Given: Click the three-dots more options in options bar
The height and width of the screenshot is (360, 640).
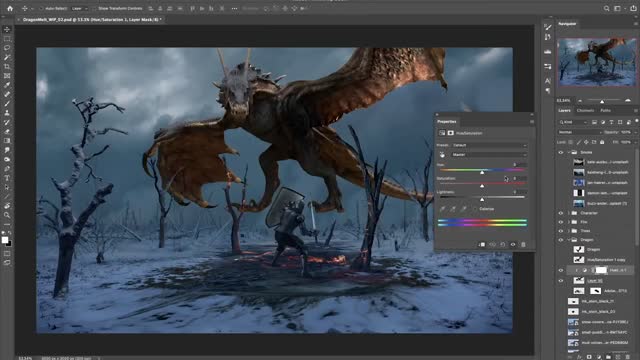Looking at the screenshot, I should tap(234, 8).
